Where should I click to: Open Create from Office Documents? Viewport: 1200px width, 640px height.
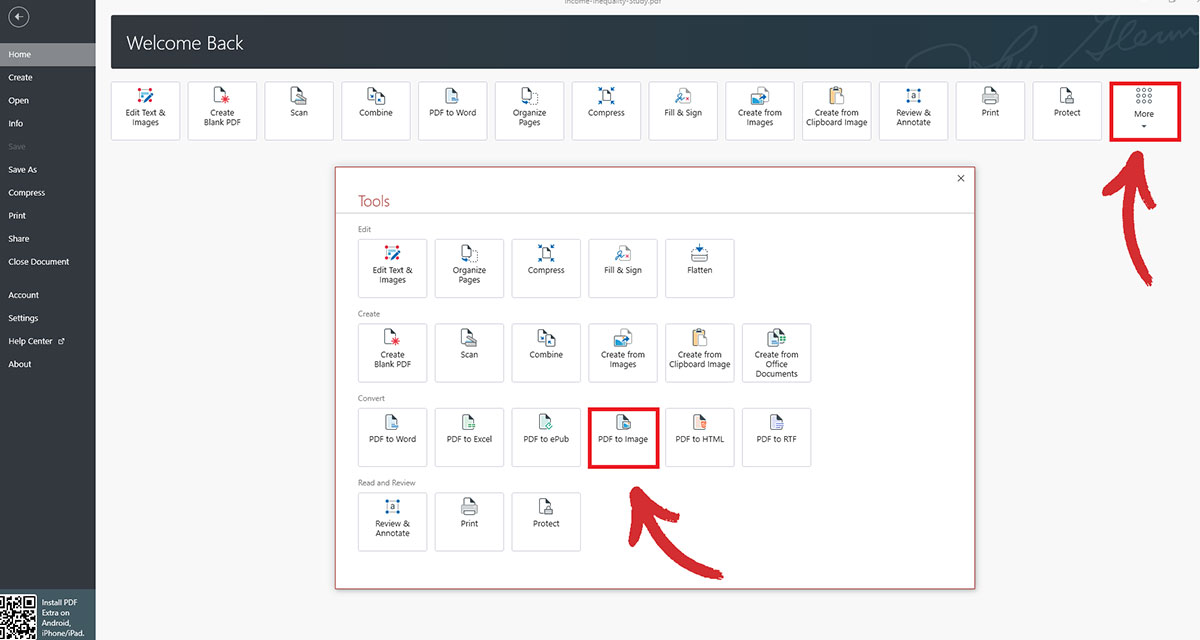(776, 352)
